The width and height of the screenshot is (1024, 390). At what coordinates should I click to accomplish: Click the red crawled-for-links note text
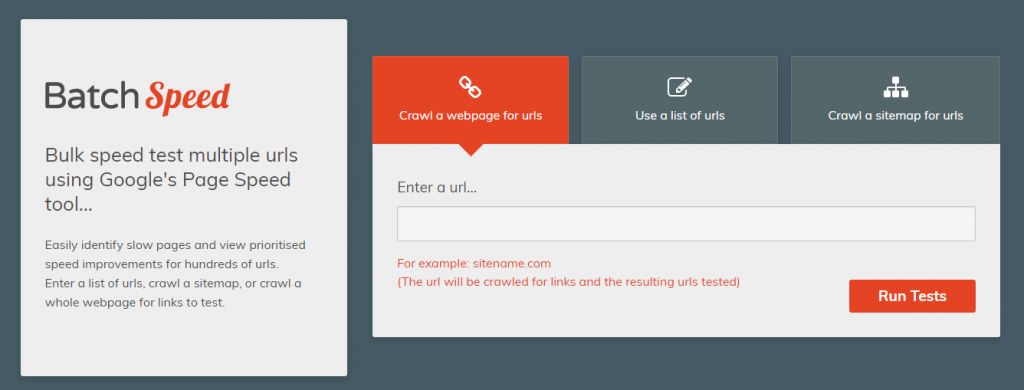click(568, 282)
